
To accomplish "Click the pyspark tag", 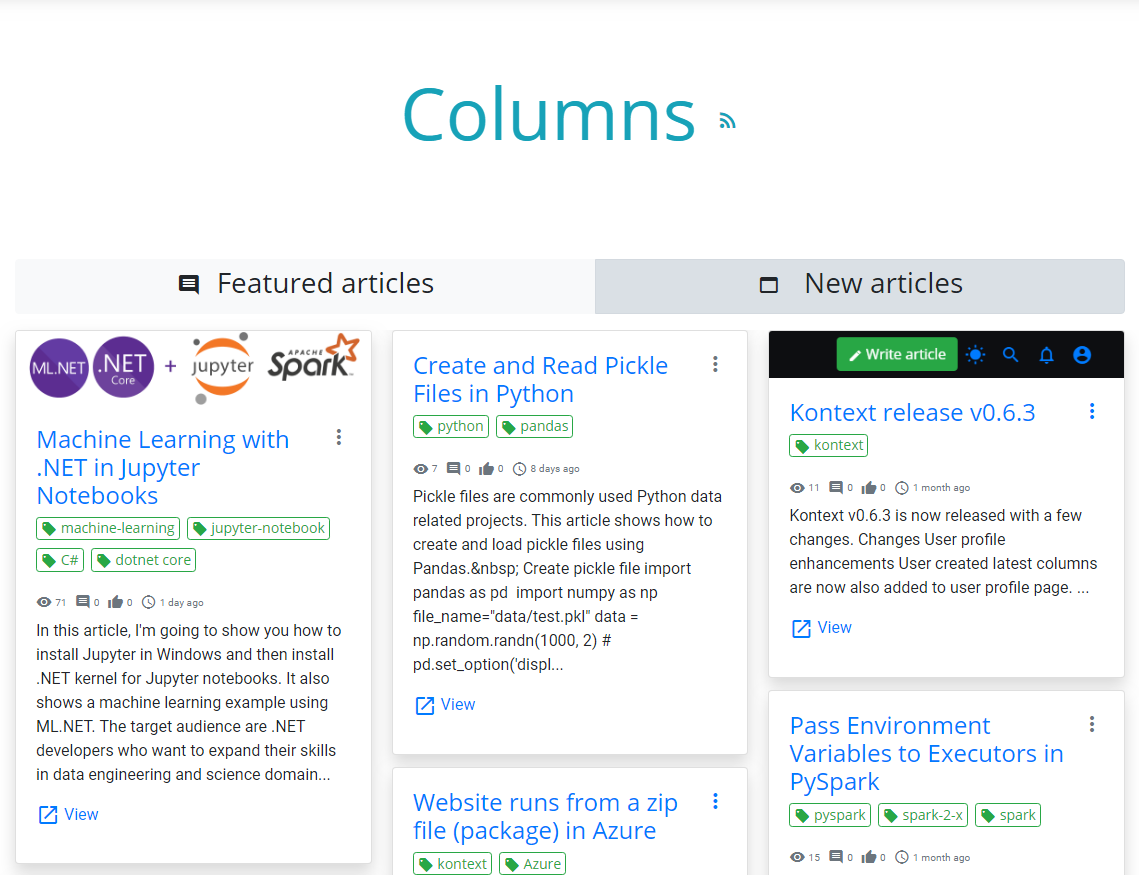I will click(x=830, y=815).
